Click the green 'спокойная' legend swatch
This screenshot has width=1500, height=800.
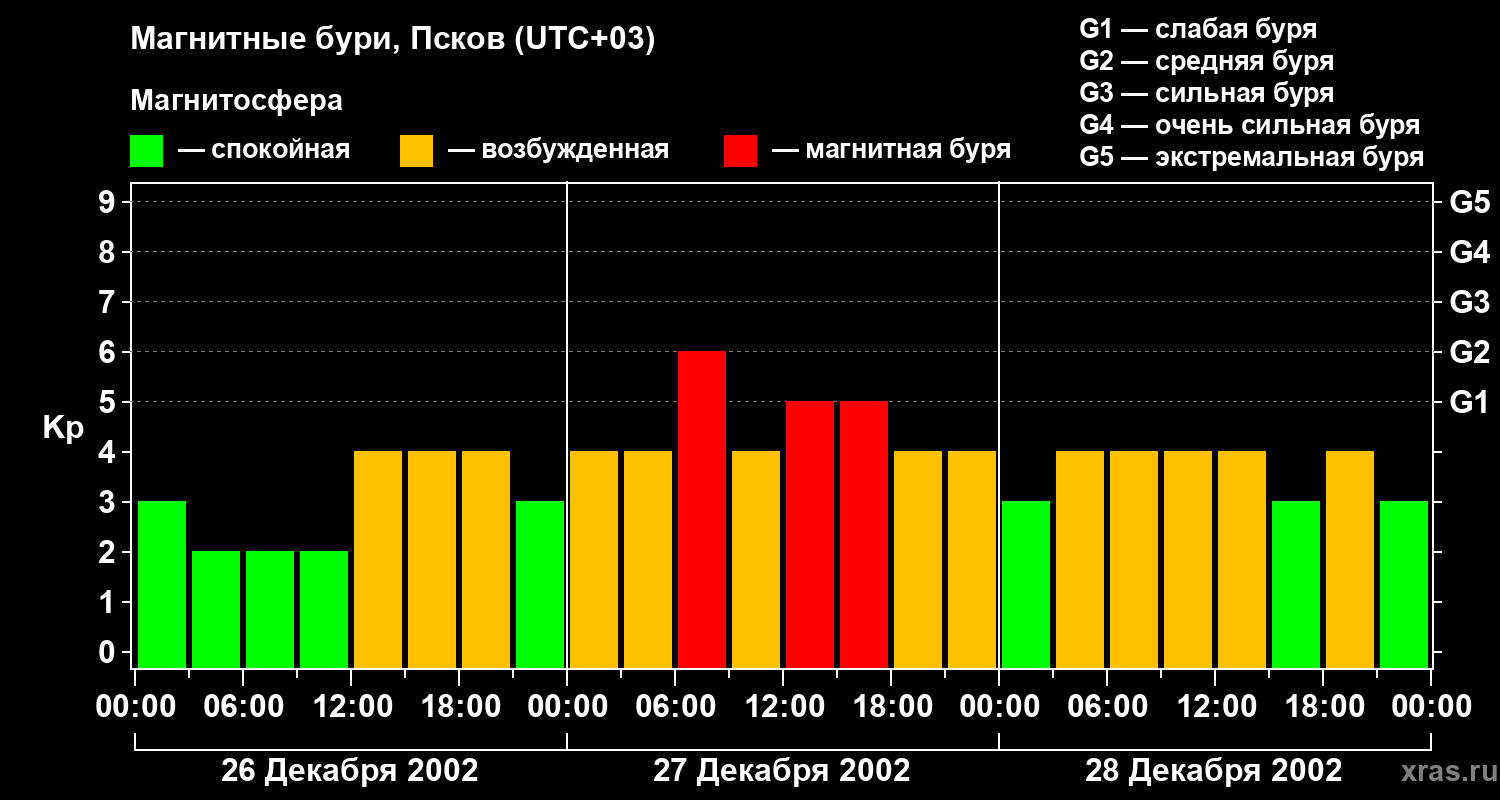pyautogui.click(x=146, y=151)
